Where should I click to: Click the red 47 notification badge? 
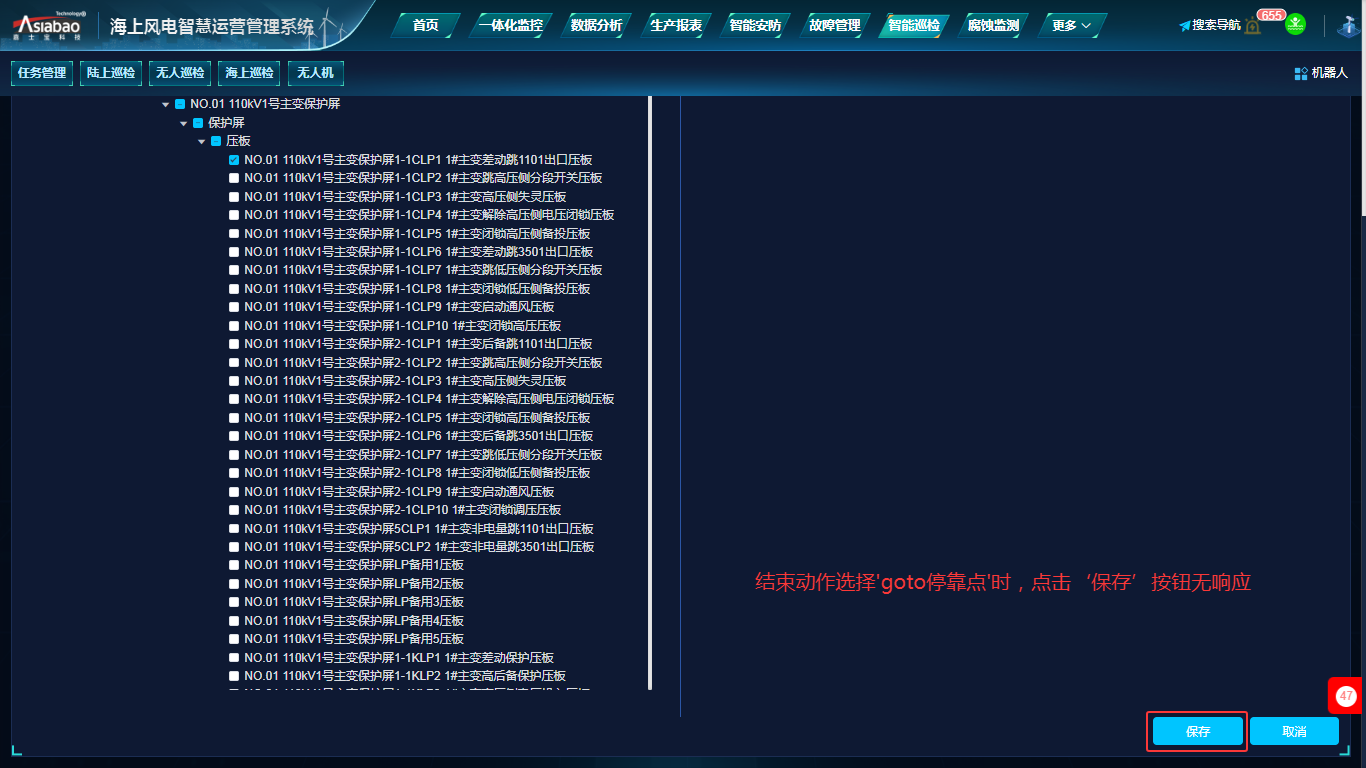tap(1345, 696)
